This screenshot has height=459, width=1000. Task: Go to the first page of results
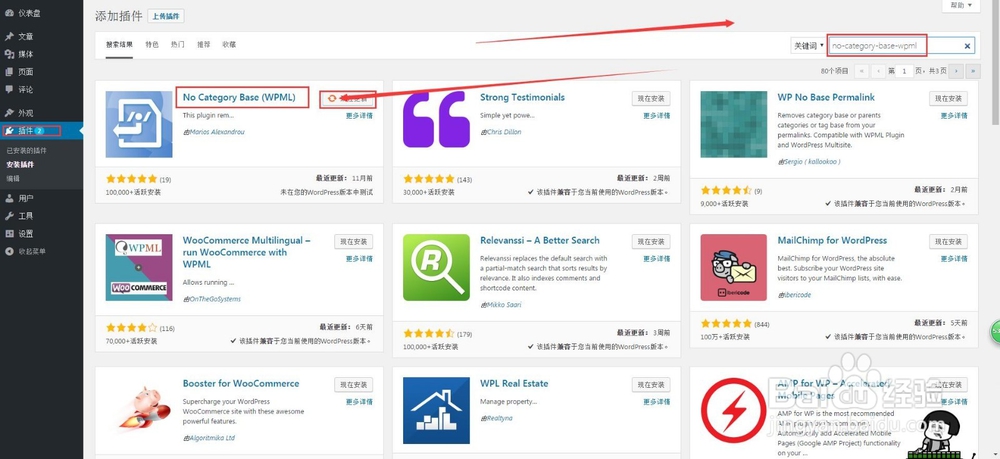click(x=862, y=71)
